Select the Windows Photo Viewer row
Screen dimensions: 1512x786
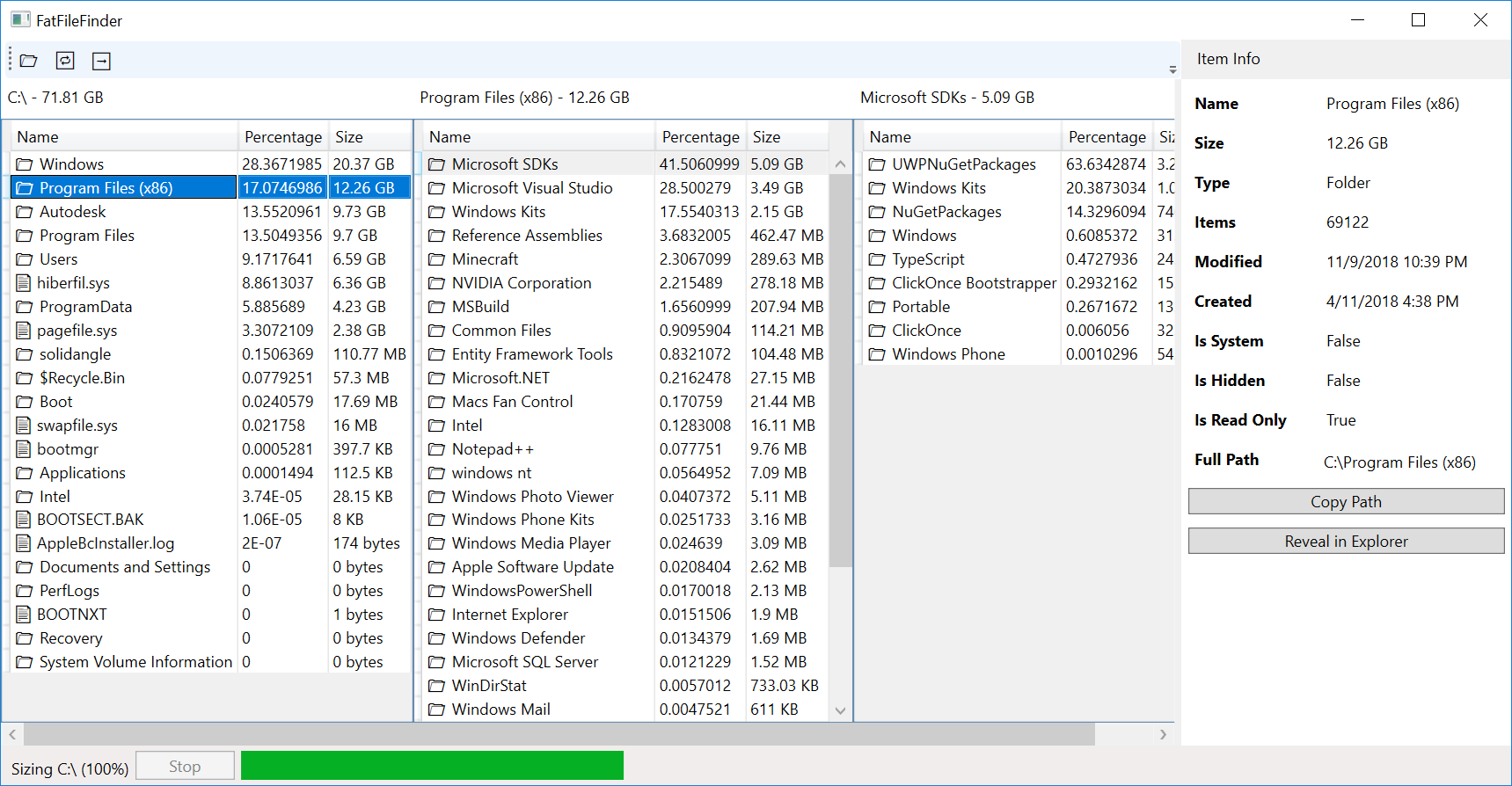[x=626, y=497]
